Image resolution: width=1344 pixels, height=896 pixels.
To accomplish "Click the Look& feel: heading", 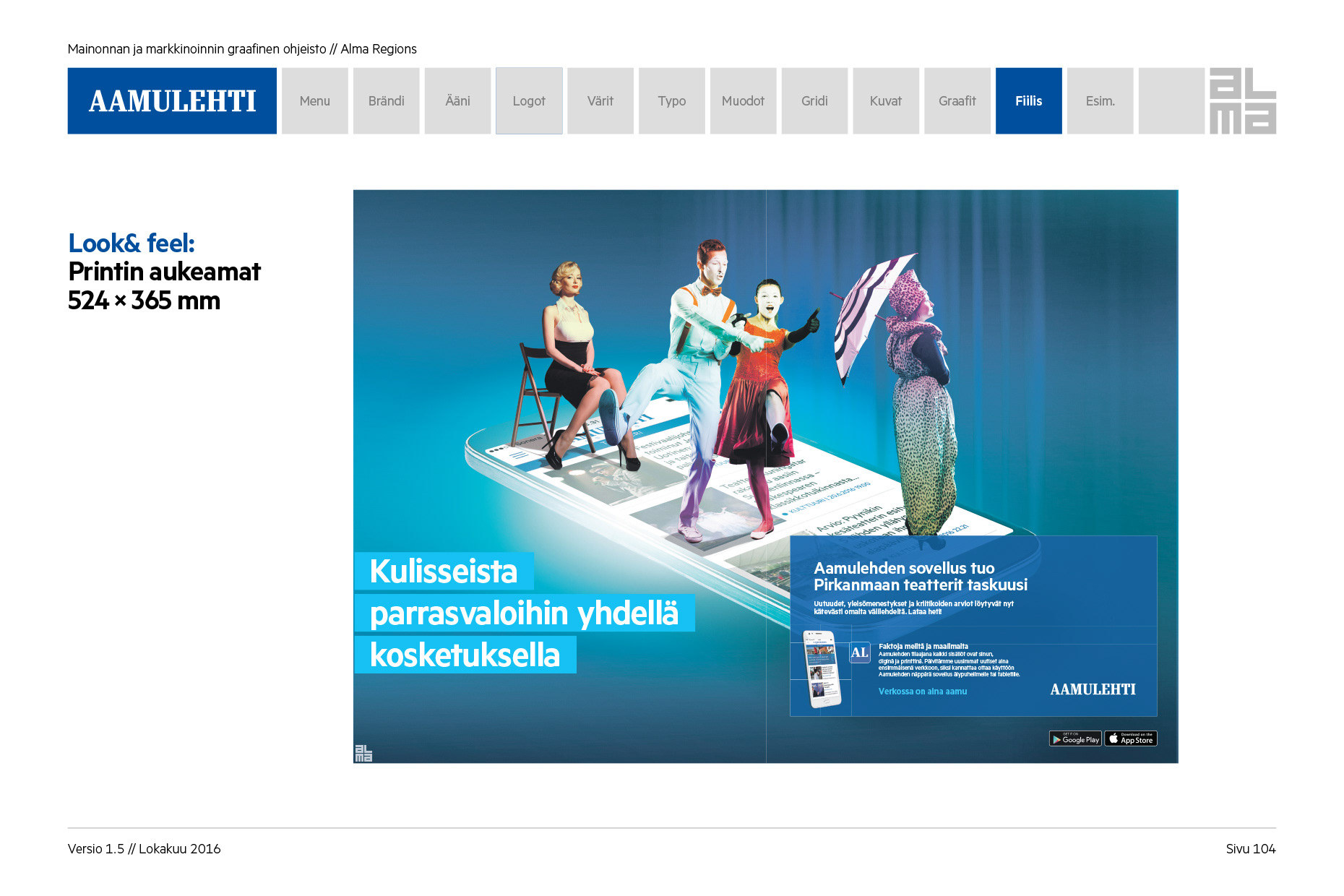I will pyautogui.click(x=132, y=244).
